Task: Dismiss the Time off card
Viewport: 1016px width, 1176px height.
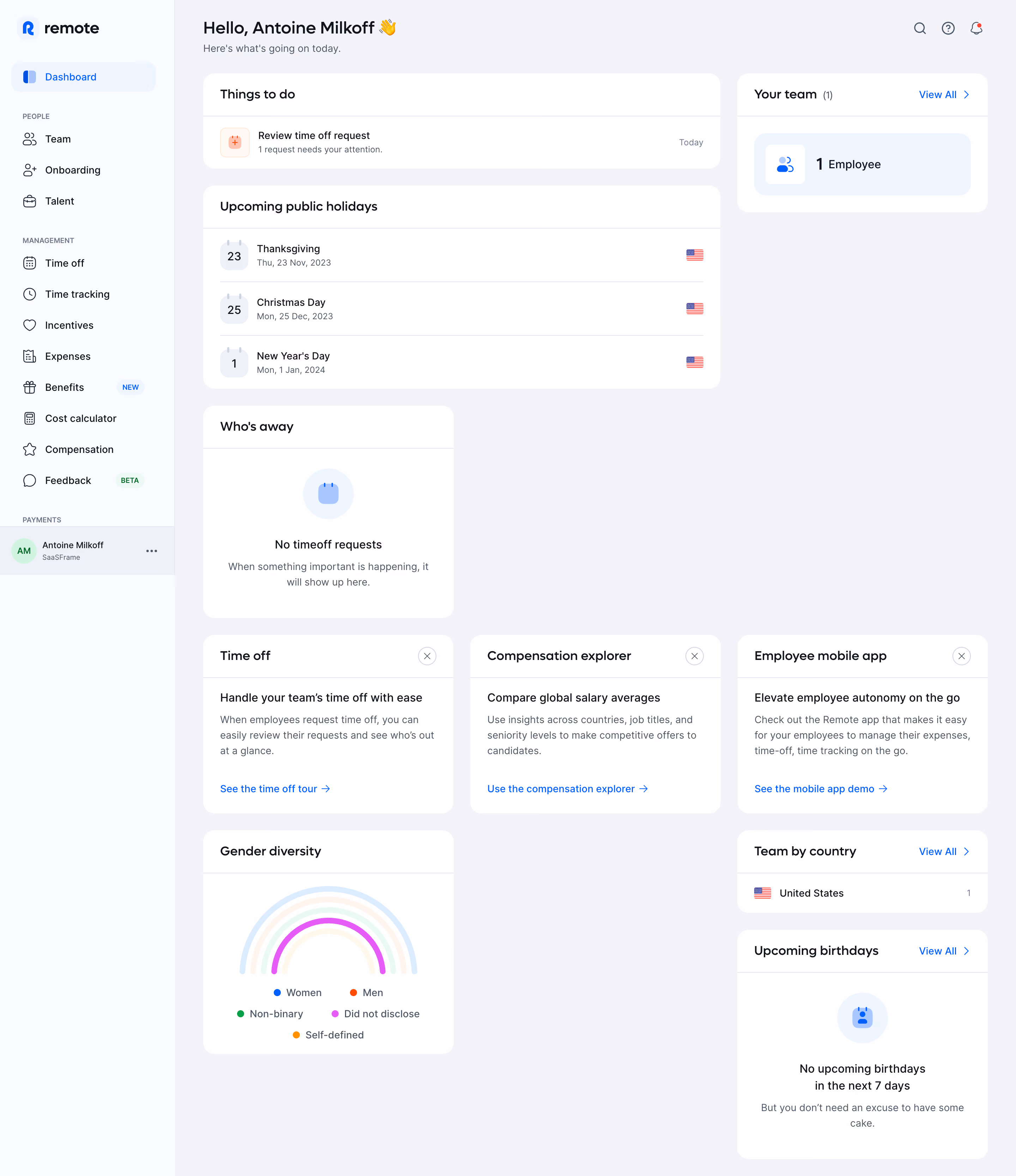Action: [428, 656]
